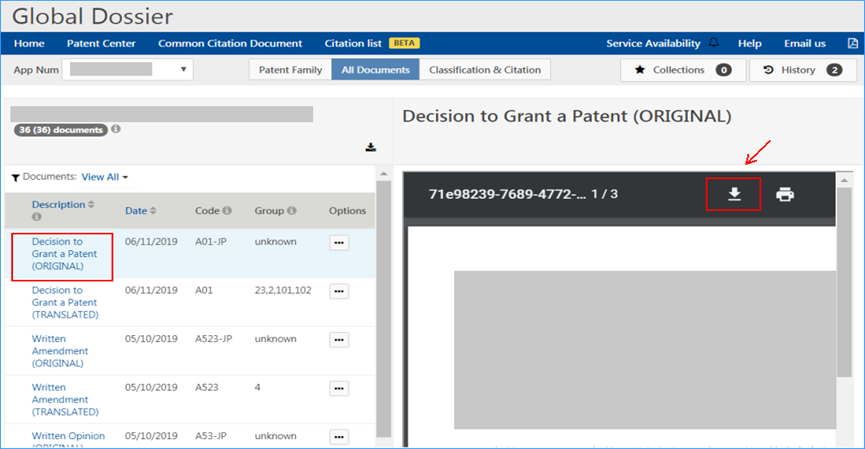Open Common Citation Document in the menu
The image size is (865, 449).
pos(230,43)
